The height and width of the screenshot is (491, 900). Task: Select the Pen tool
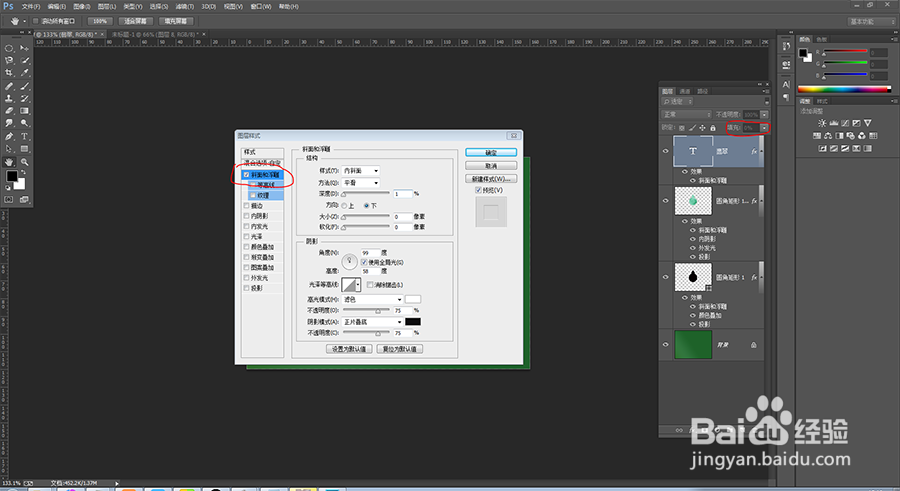click(9, 137)
